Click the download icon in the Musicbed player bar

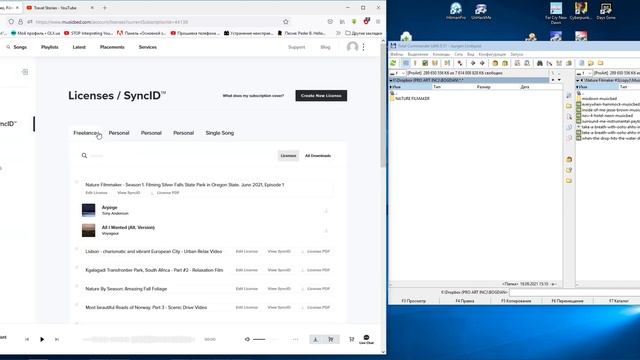pos(316,340)
